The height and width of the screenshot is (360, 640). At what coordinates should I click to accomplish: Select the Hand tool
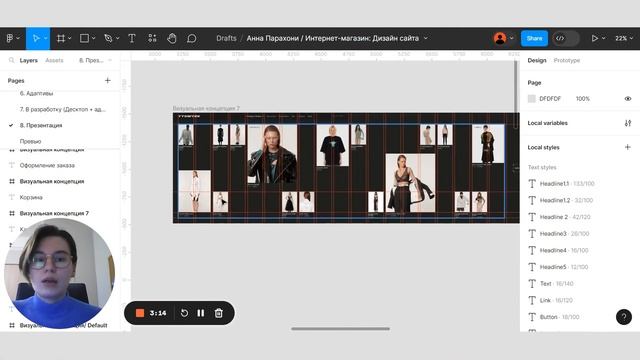(172, 38)
